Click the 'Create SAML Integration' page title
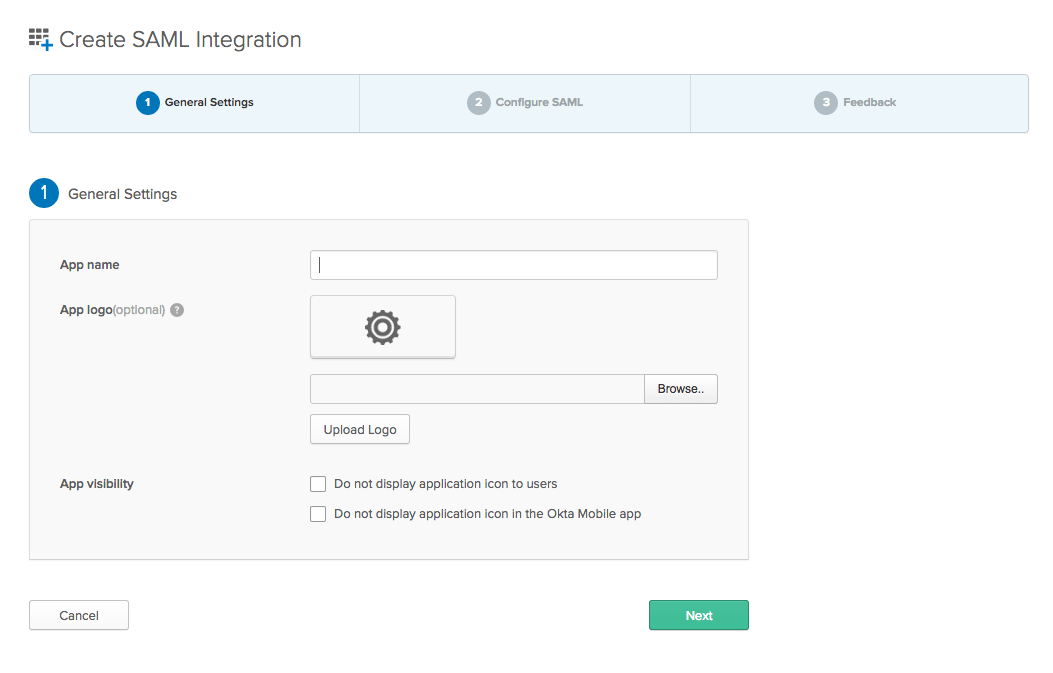Viewport: 1053px width, 673px height. click(180, 40)
